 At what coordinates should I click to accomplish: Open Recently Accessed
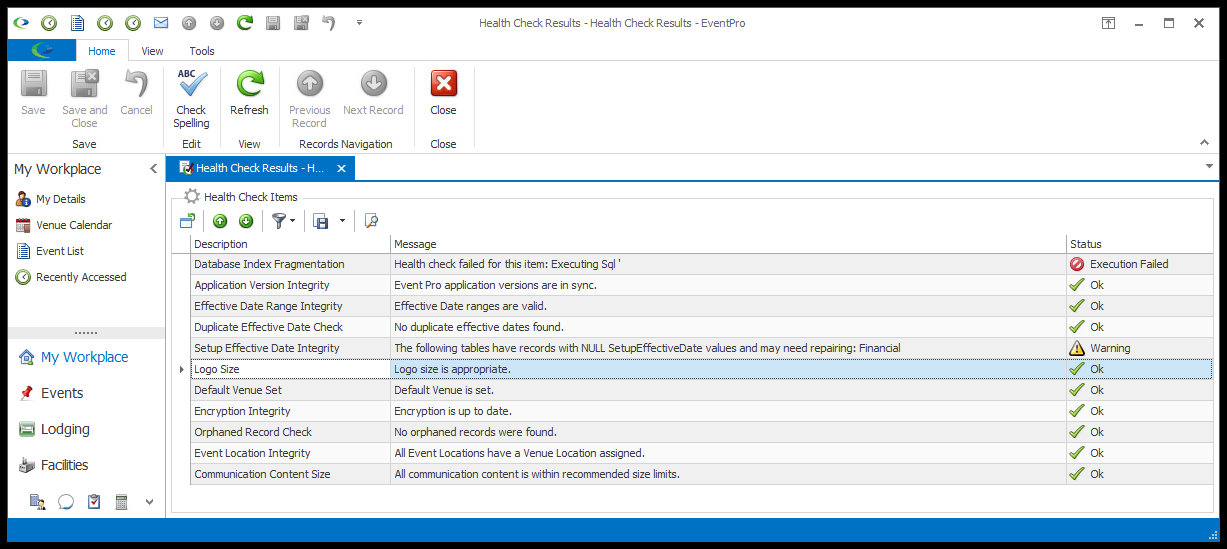coord(71,277)
